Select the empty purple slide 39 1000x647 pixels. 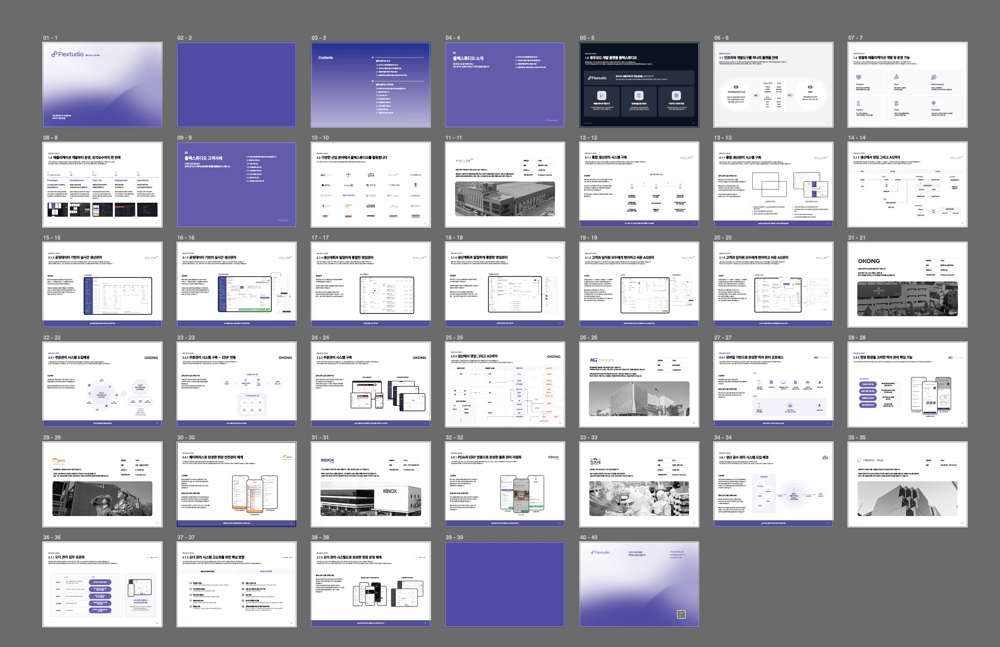pos(504,584)
